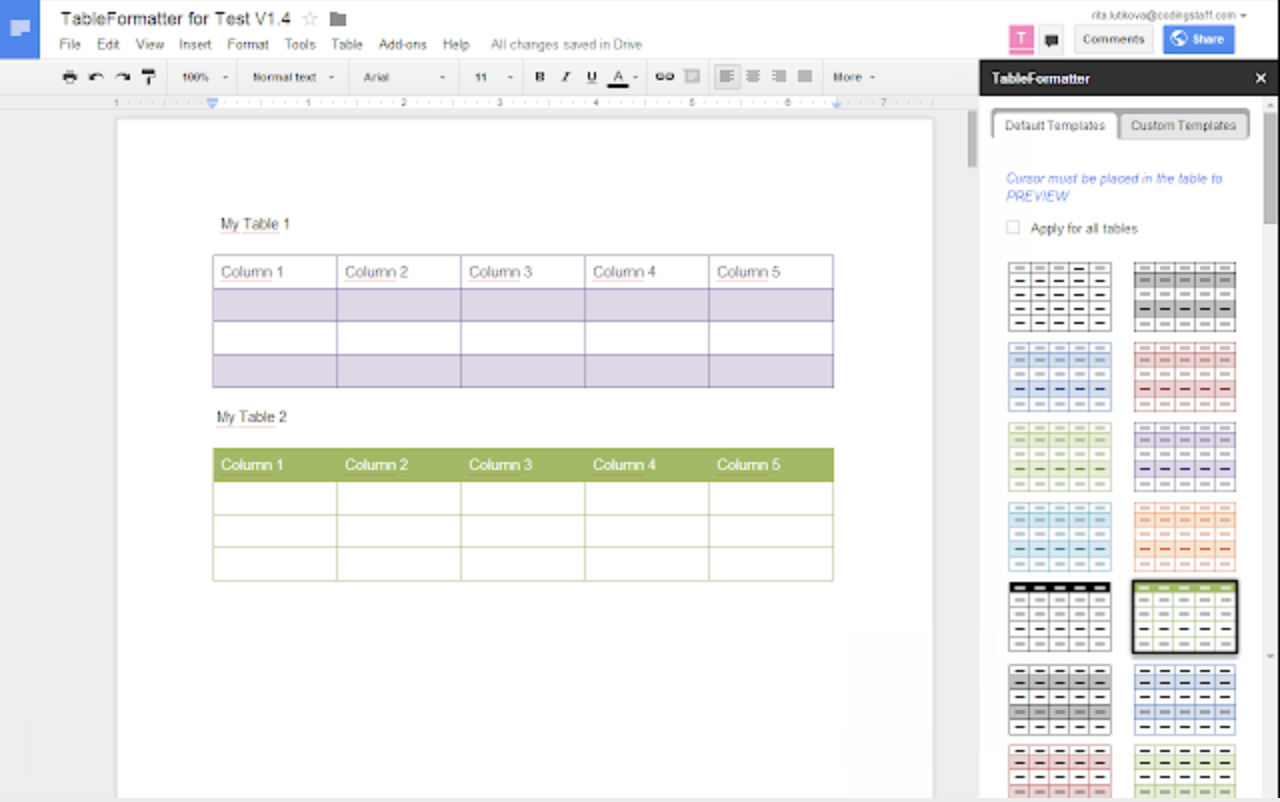The image size is (1280, 802).
Task: Click the Redo icon
Action: coord(121,77)
